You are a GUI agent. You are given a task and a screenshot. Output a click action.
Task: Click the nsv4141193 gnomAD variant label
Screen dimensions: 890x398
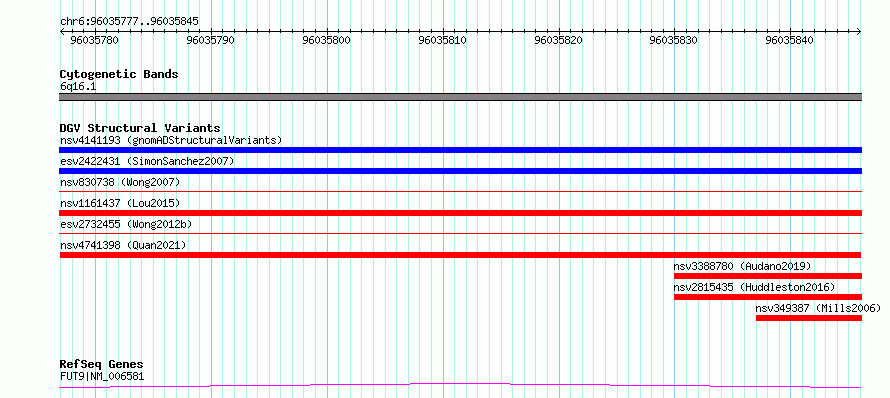171,140
